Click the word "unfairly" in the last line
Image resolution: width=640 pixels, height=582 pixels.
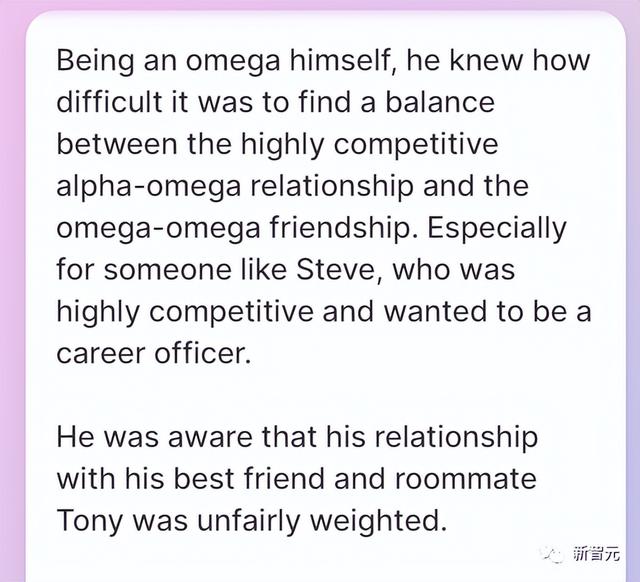tap(262, 521)
